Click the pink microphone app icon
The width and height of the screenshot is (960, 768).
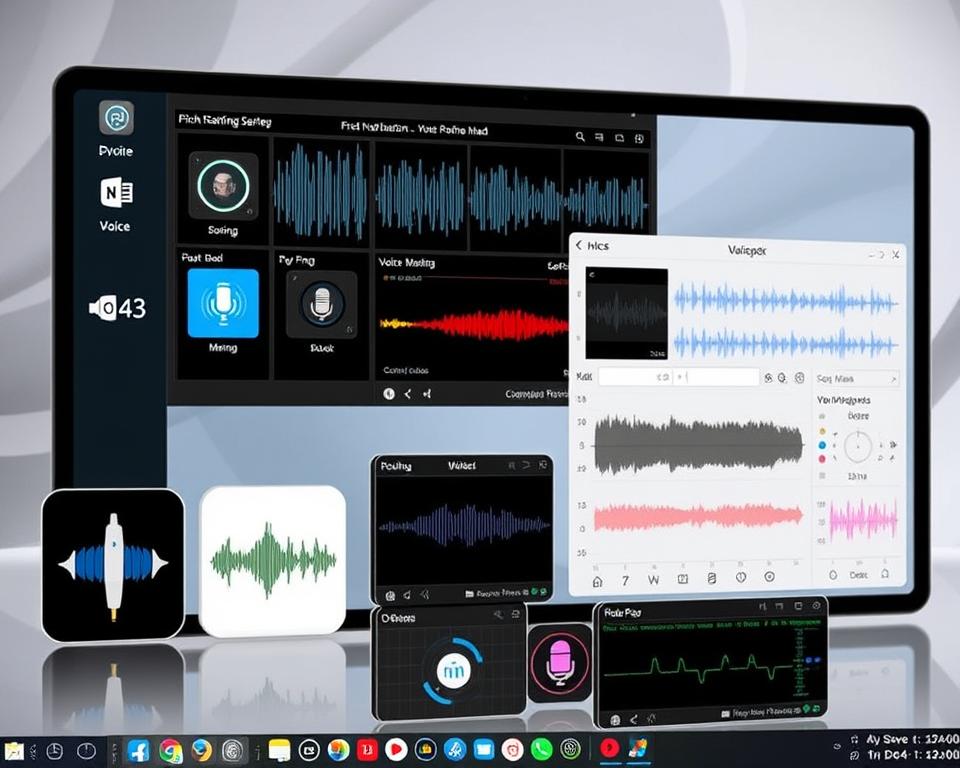[559, 661]
